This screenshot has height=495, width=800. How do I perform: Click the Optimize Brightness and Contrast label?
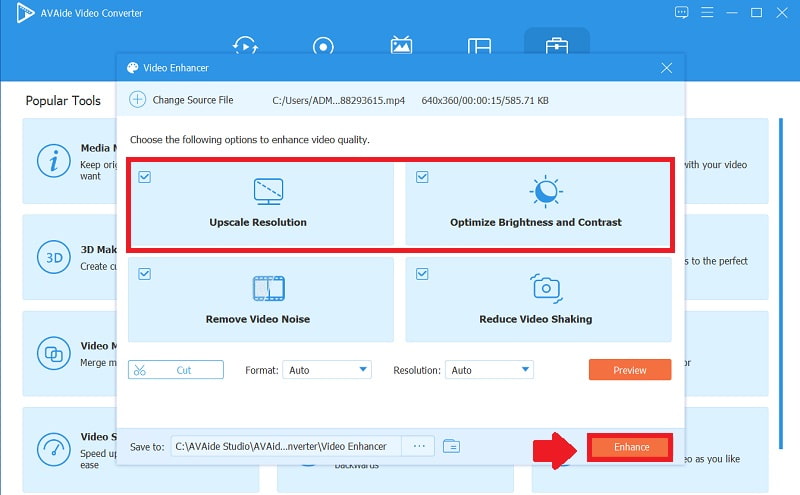coord(536,222)
